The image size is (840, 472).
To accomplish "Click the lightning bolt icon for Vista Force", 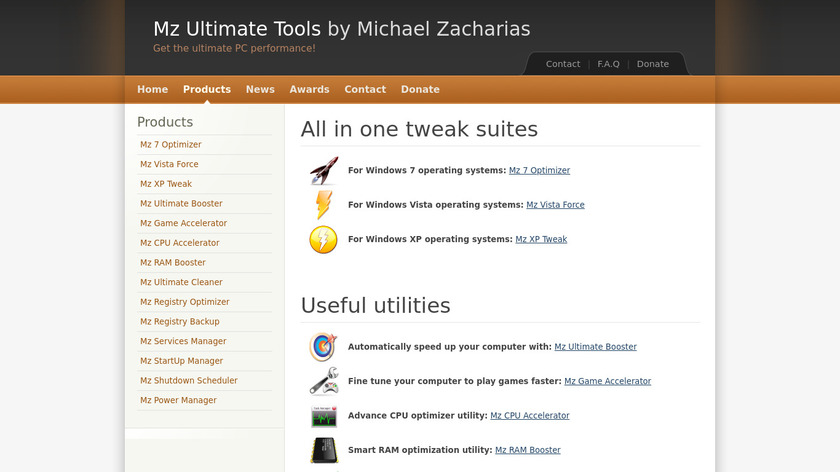I will [323, 205].
